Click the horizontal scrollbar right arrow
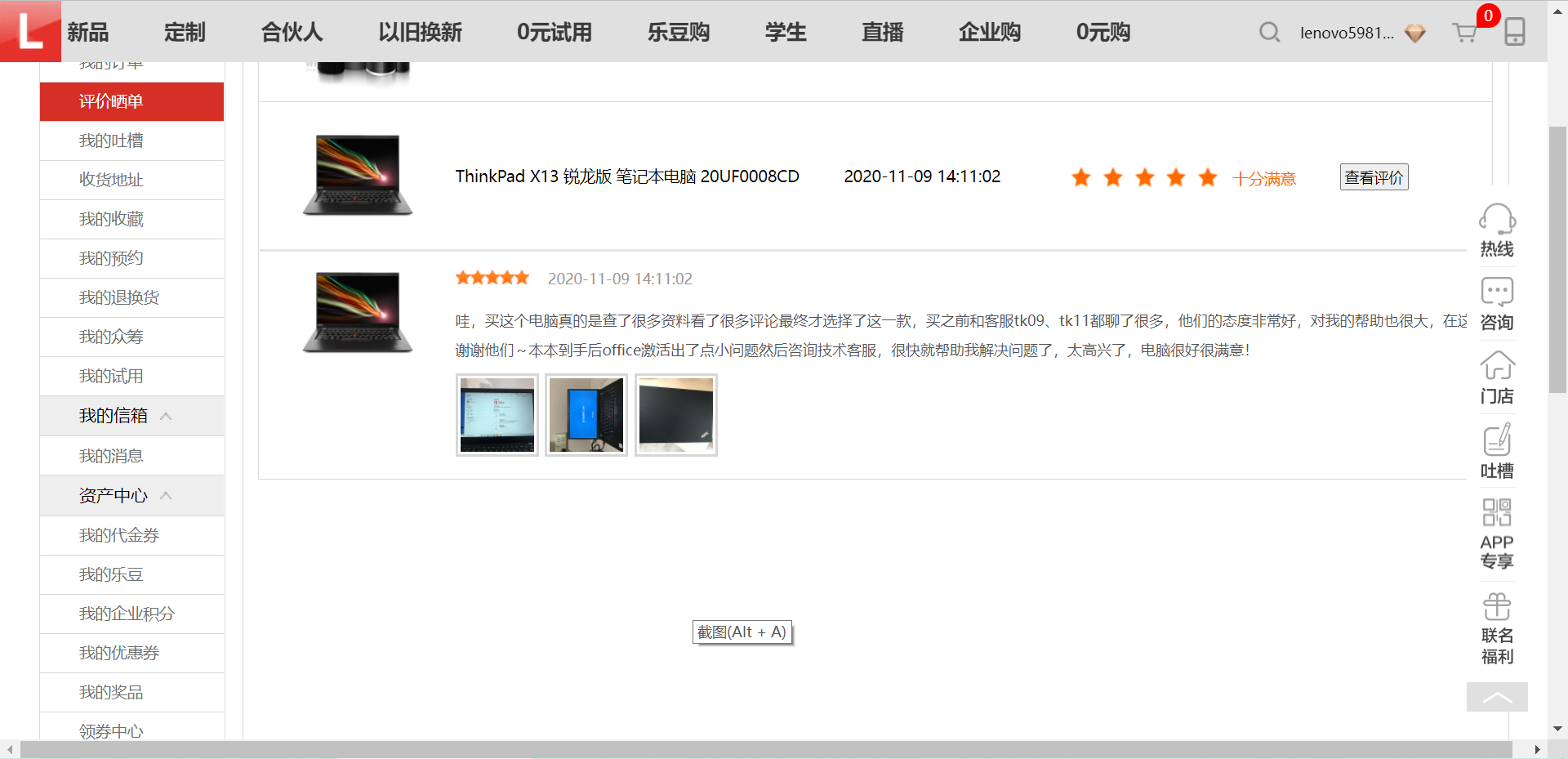1568x759 pixels. [1537, 749]
